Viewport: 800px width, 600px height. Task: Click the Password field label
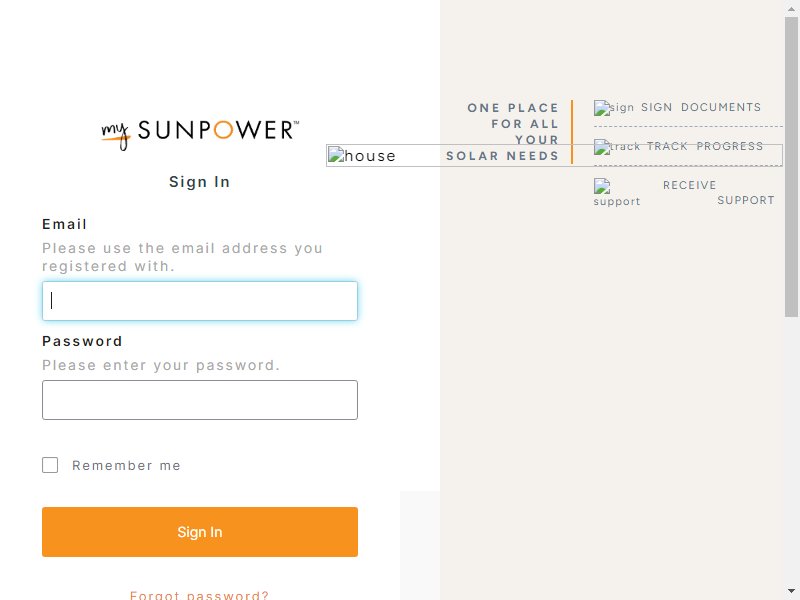click(x=82, y=341)
